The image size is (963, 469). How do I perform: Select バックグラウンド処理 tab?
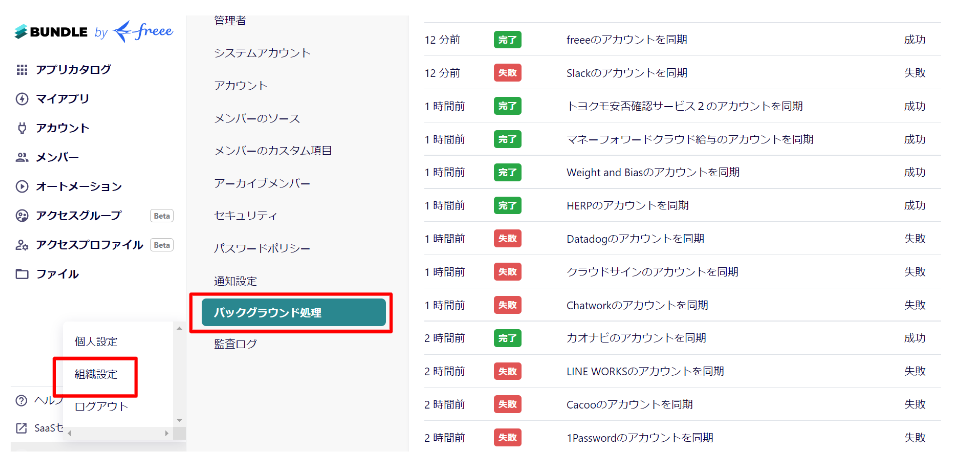click(294, 312)
